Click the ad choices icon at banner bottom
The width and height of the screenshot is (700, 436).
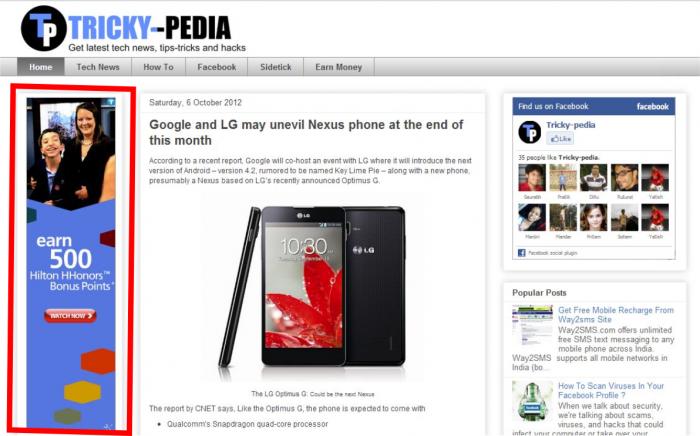click(x=108, y=427)
